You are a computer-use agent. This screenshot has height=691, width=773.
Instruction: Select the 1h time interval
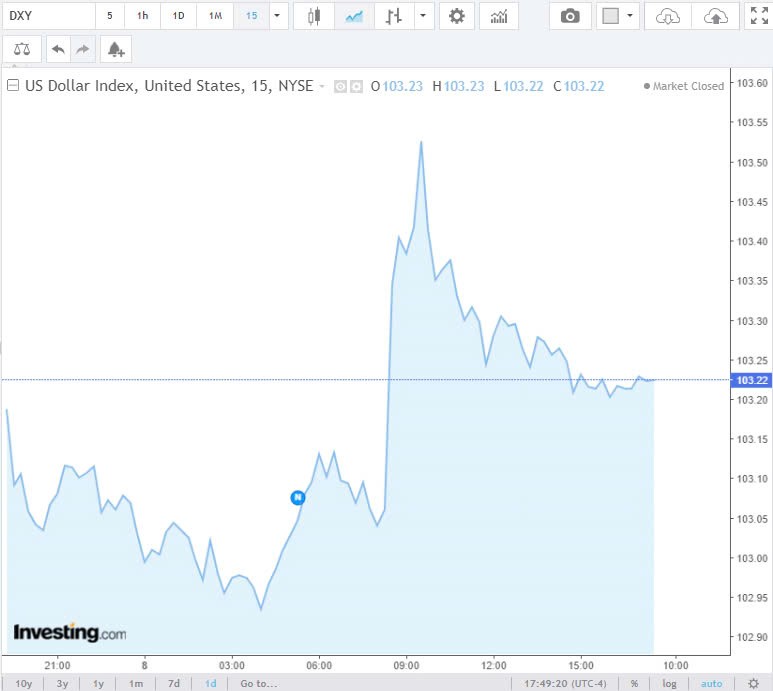[x=143, y=16]
